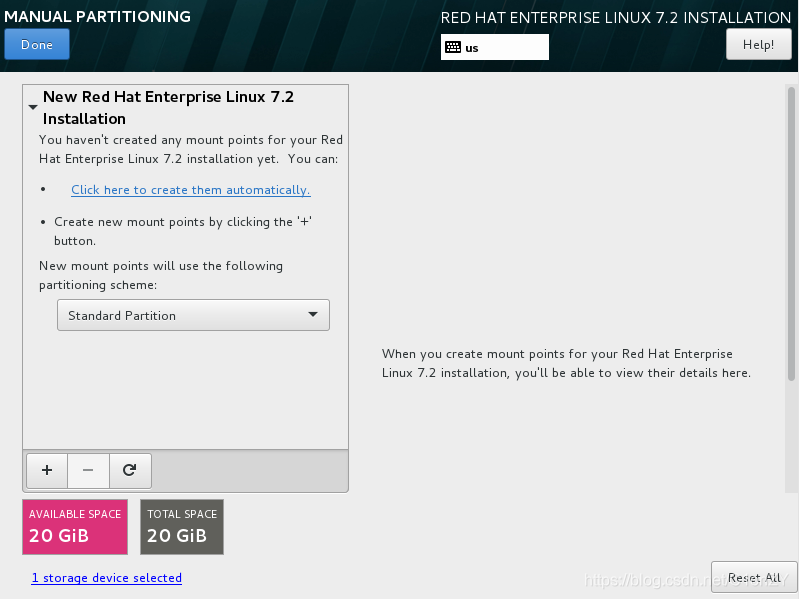Click the MANUAL PARTITIONING title
The height and width of the screenshot is (599, 799).
(97, 16)
